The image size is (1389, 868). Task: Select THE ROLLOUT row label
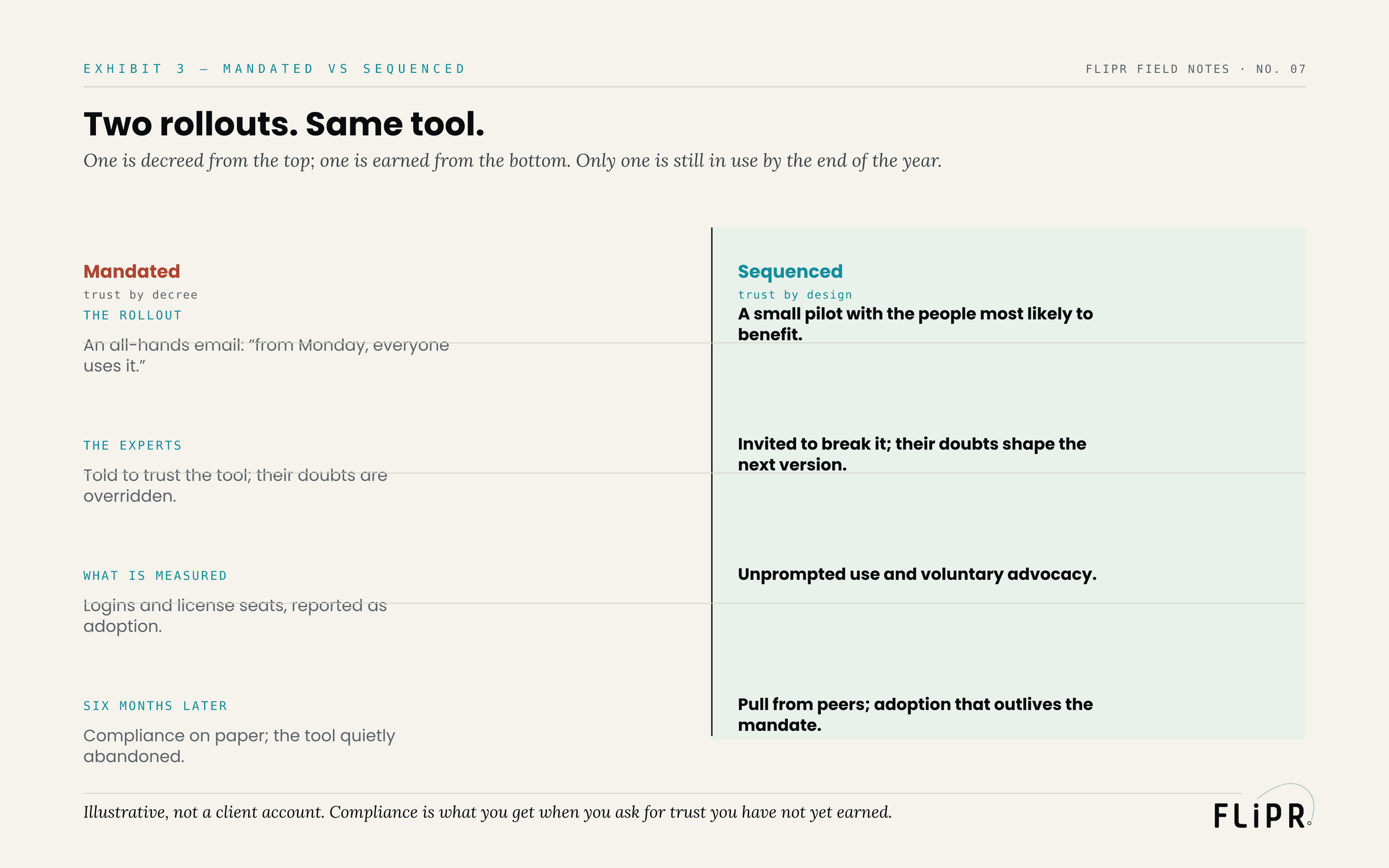click(132, 315)
